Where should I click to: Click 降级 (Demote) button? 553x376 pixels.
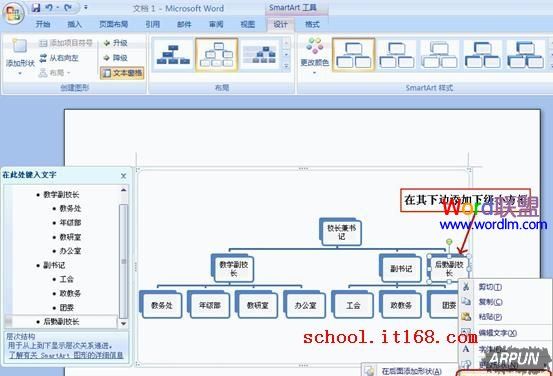(x=115, y=58)
